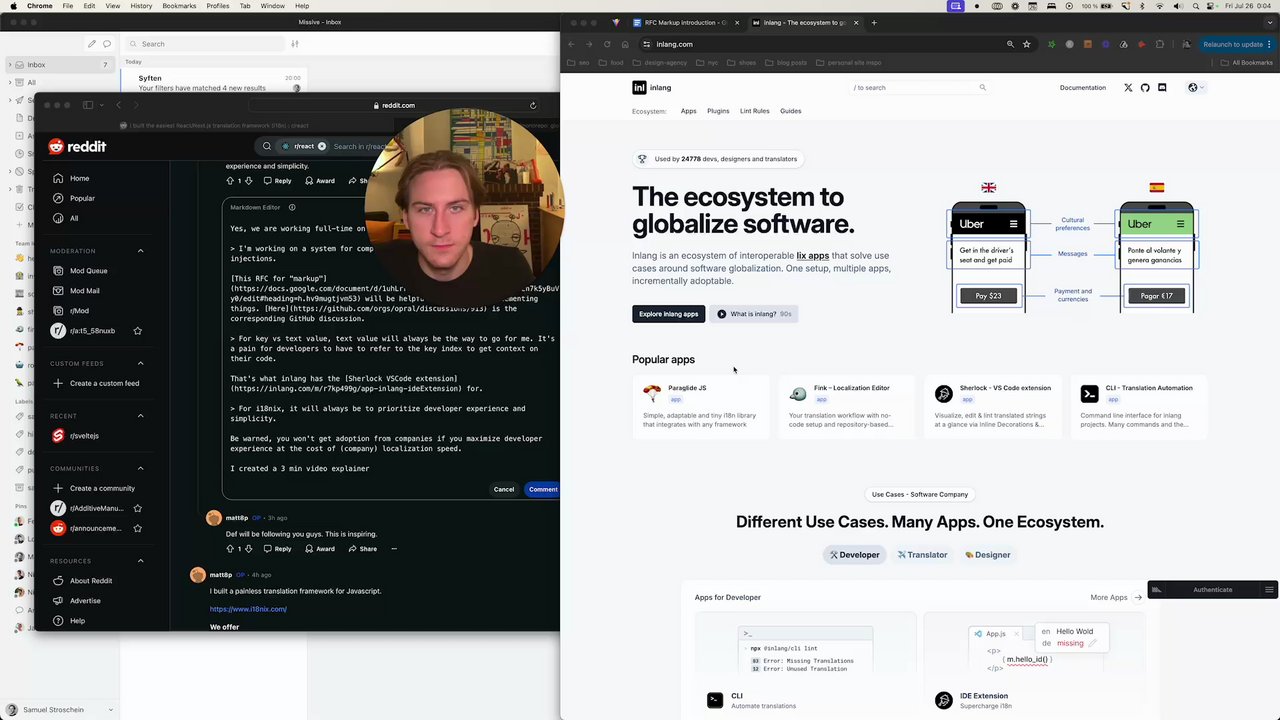Open the Plugins ecosystem nav item
The image size is (1280, 720).
pyautogui.click(x=718, y=111)
